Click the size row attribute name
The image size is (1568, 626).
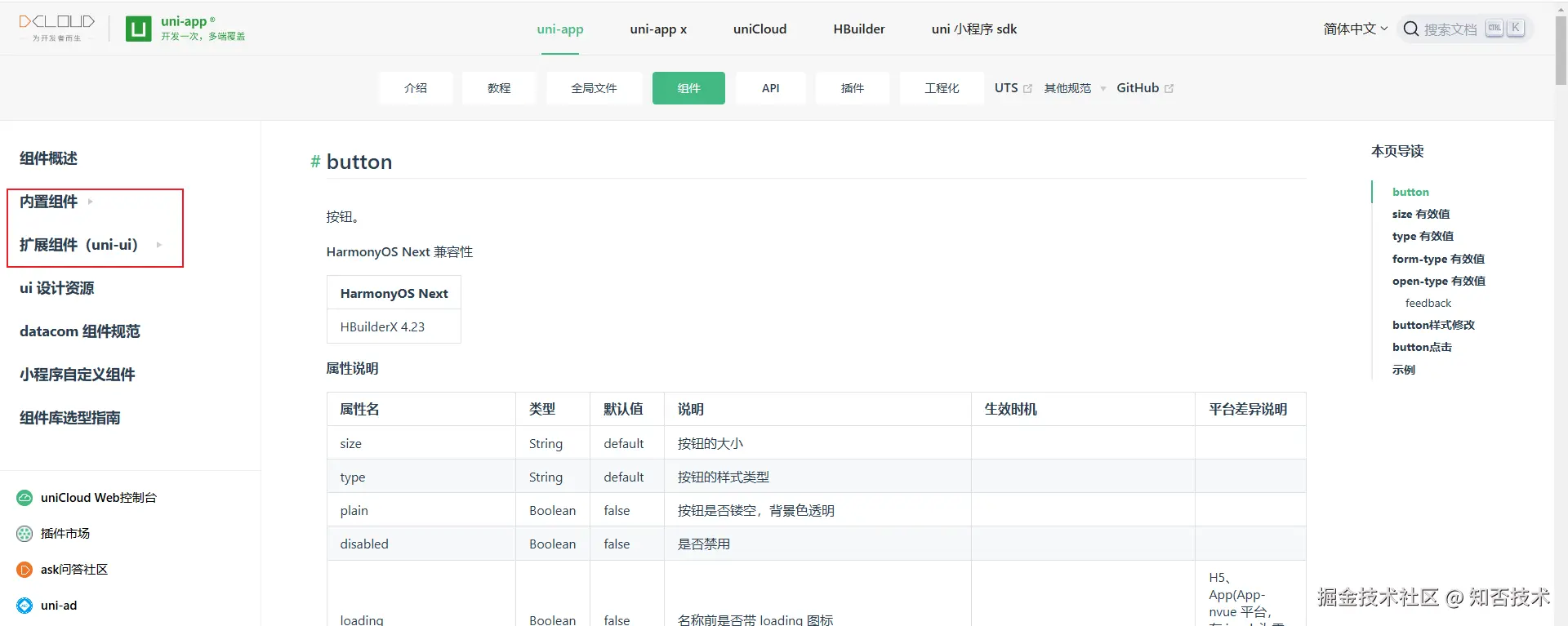350,443
